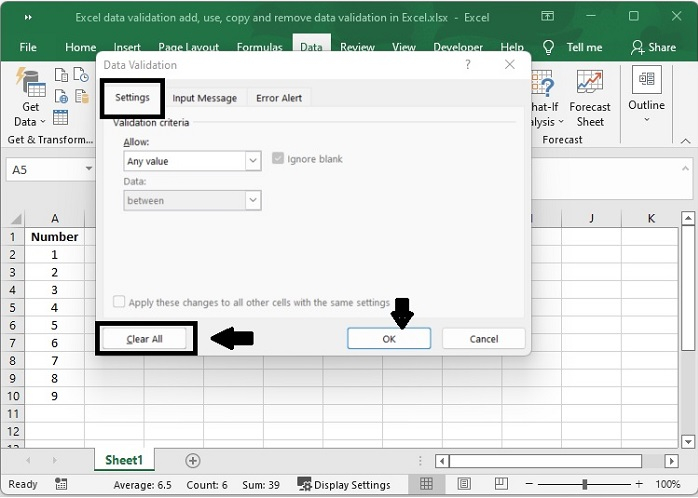Select Normal view icon in the status bar
The width and height of the screenshot is (698, 498).
point(426,484)
